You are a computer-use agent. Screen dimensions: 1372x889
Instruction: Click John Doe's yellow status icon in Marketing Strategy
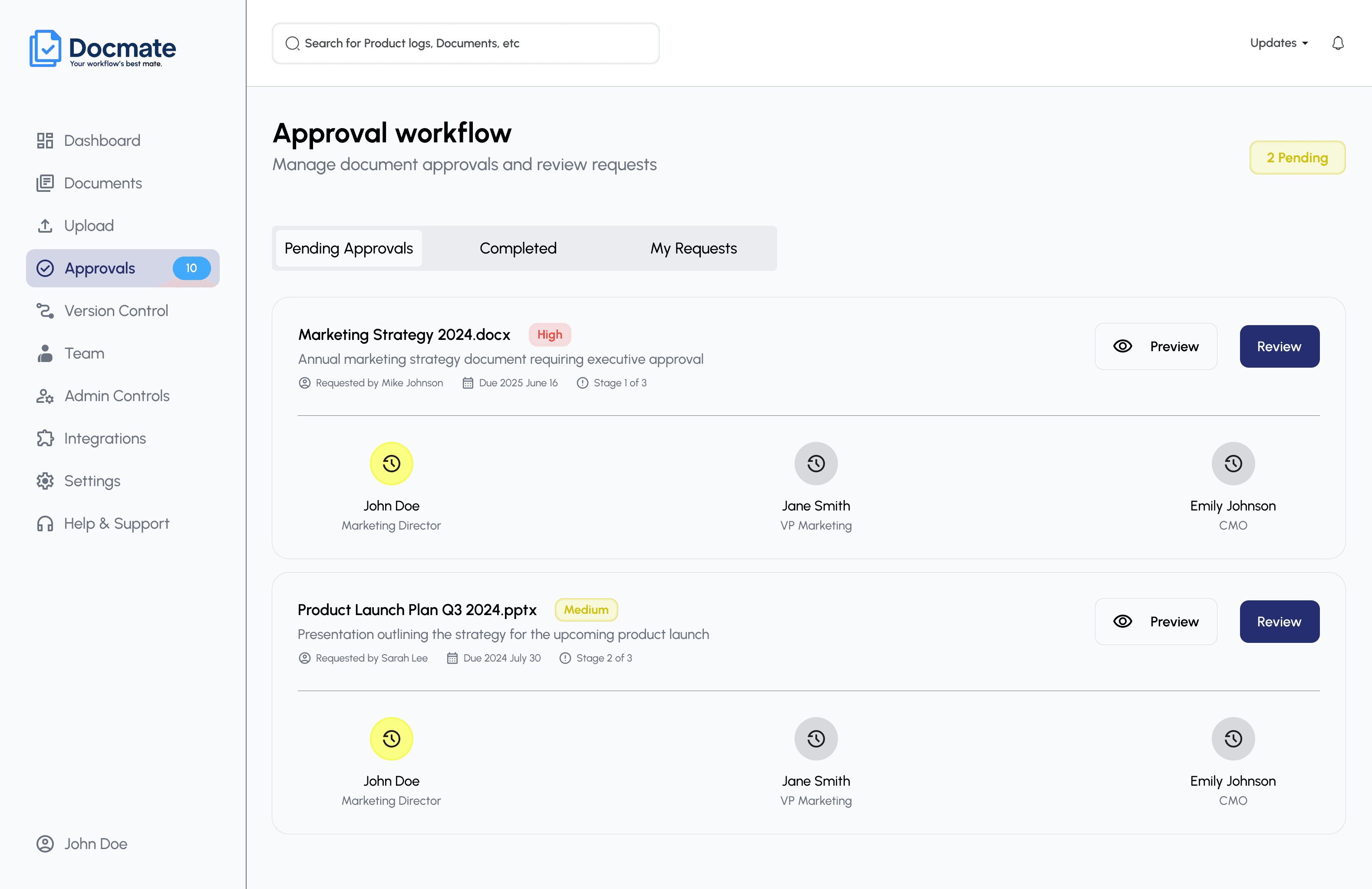392,464
